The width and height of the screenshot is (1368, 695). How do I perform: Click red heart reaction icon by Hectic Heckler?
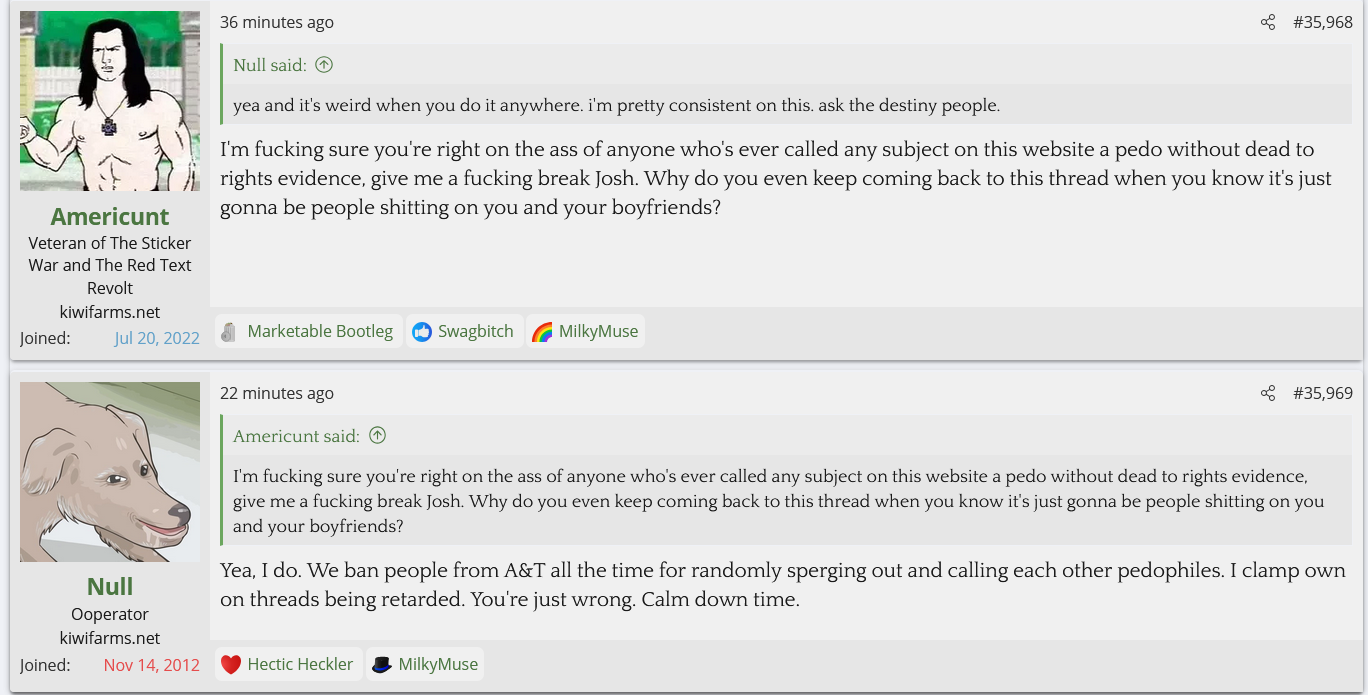[x=231, y=664]
